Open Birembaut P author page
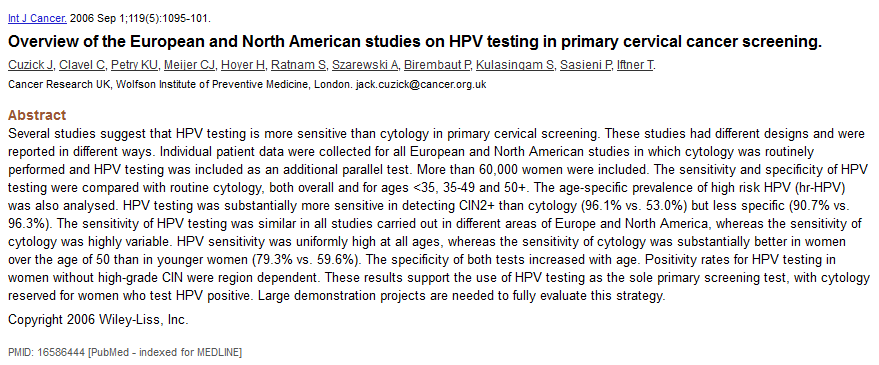The height and width of the screenshot is (365, 879). click(x=437, y=66)
